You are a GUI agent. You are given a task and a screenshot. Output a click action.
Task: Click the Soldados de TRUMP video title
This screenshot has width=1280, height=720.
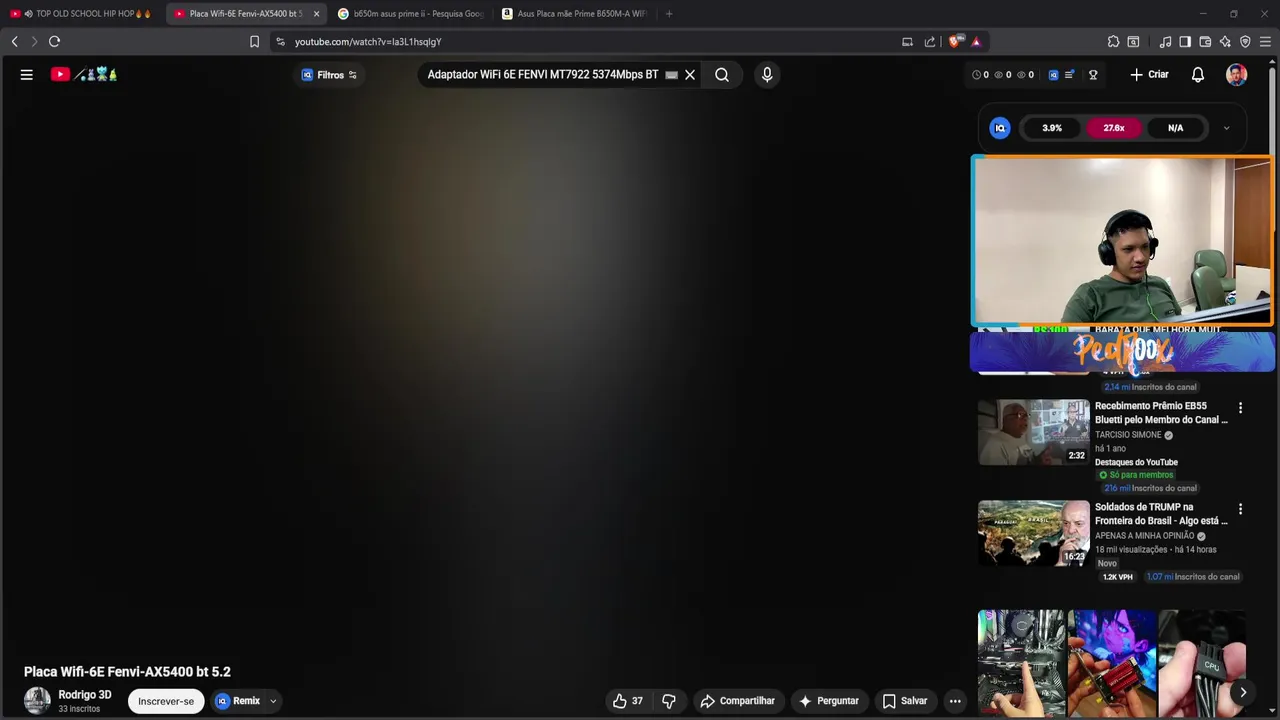(1161, 514)
